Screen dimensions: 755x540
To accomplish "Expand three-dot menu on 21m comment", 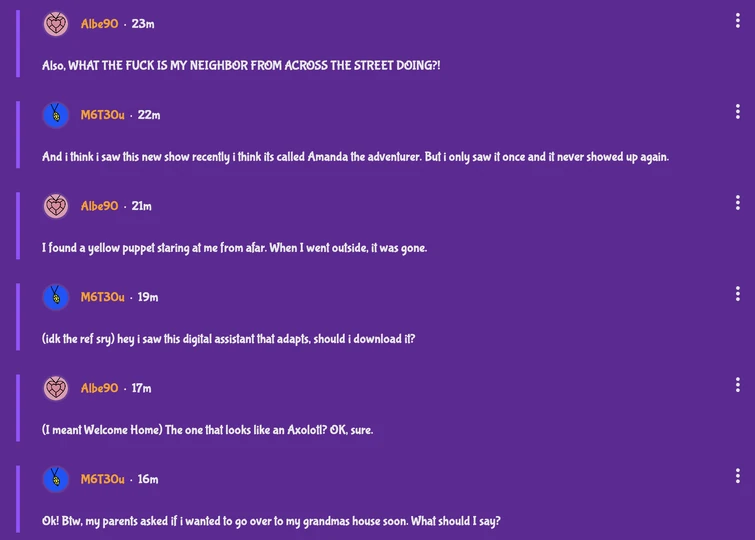I will (x=738, y=202).
